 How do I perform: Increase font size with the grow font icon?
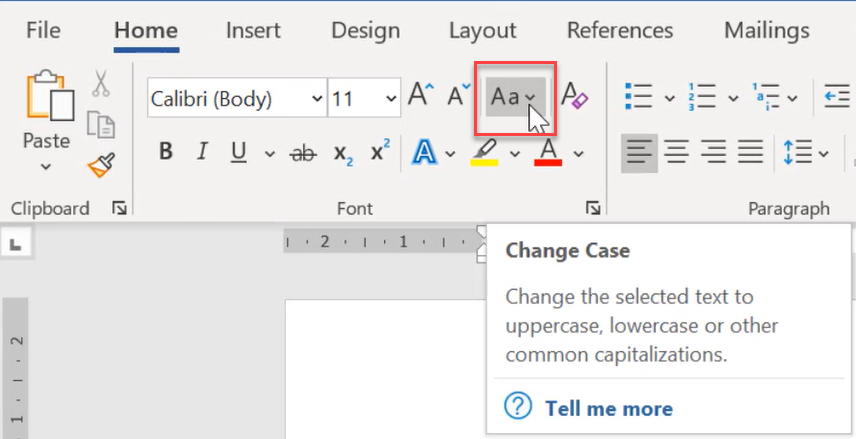[421, 95]
